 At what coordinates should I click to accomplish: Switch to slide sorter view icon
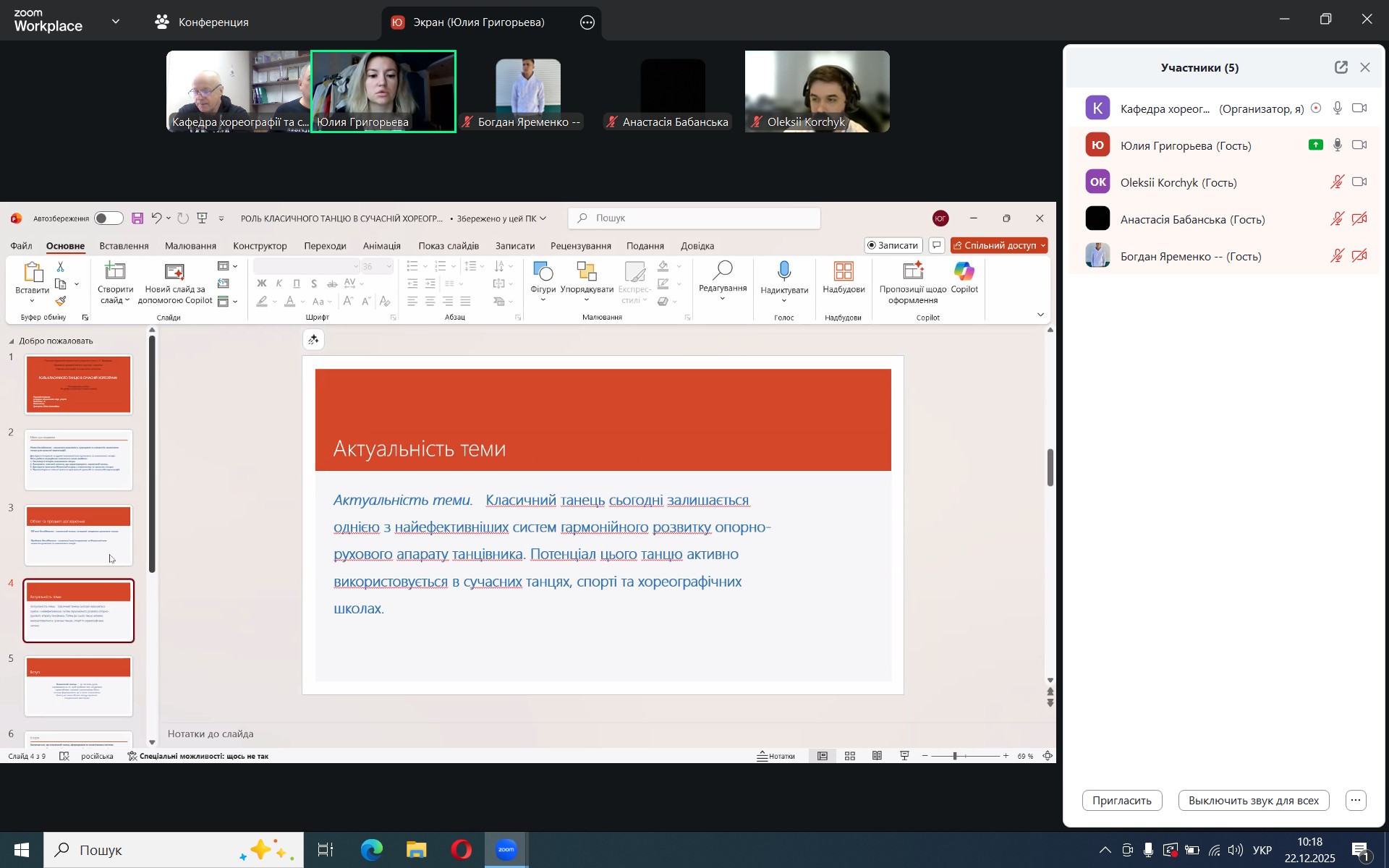point(850,756)
